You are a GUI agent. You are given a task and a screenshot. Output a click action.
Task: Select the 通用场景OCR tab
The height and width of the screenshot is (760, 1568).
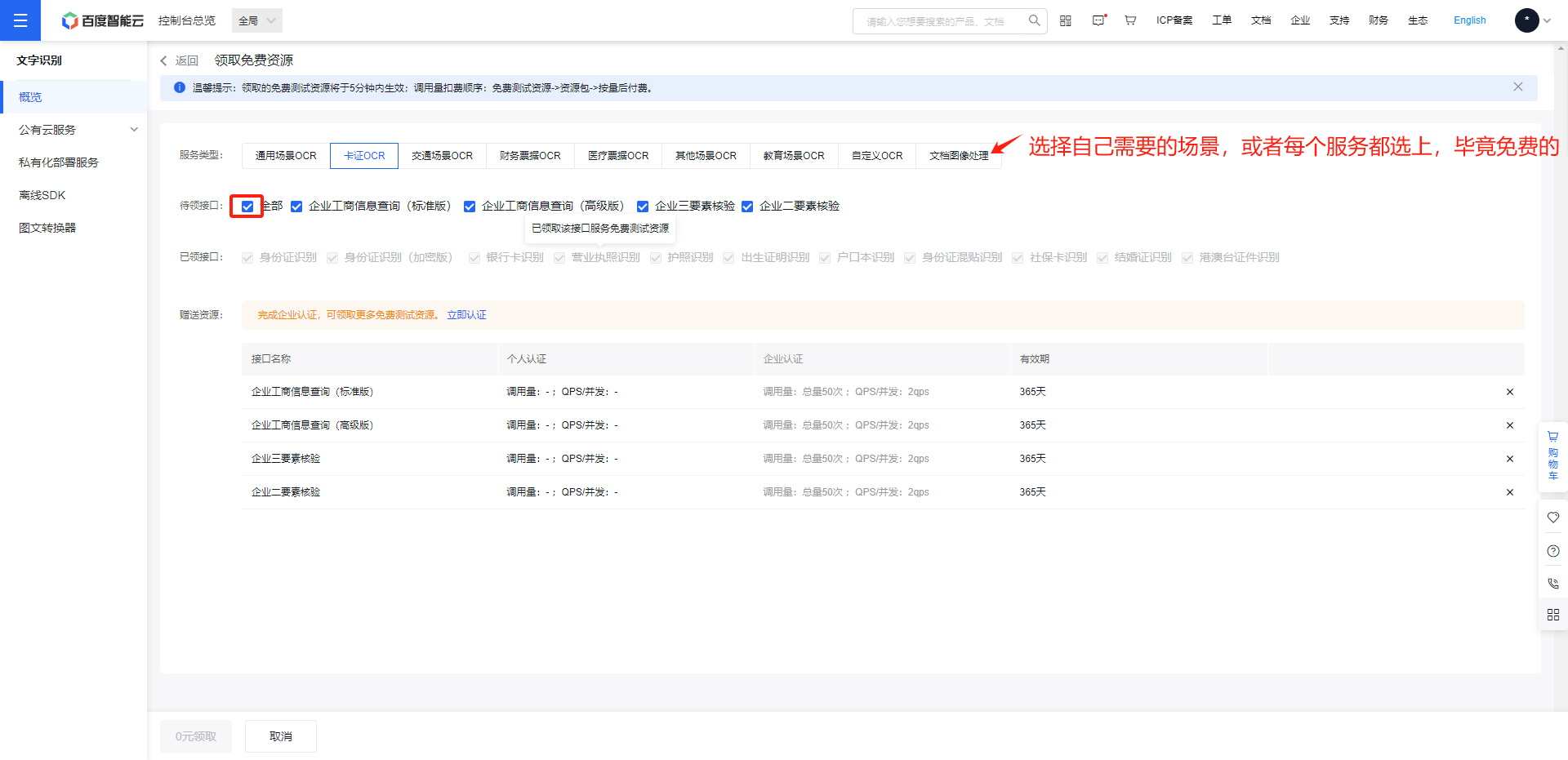click(286, 155)
